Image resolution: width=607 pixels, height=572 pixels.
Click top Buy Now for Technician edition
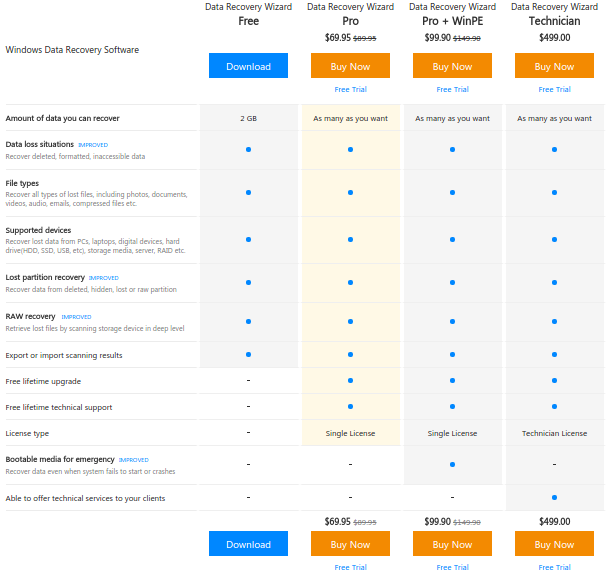[554, 65]
